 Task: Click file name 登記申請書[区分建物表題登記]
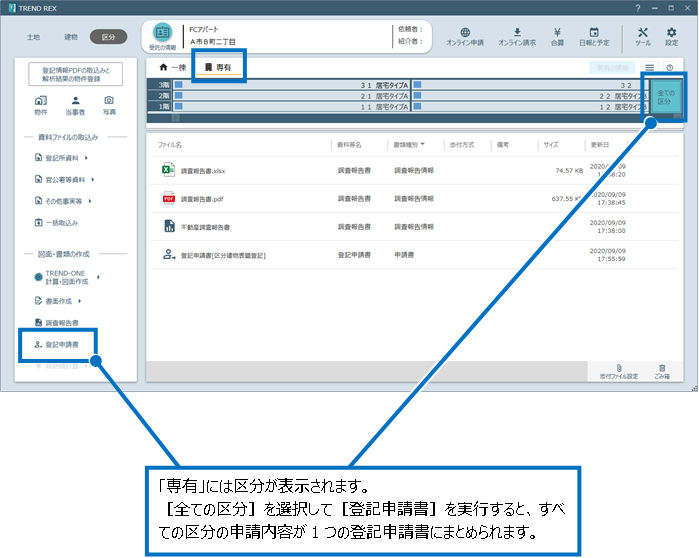[223, 255]
